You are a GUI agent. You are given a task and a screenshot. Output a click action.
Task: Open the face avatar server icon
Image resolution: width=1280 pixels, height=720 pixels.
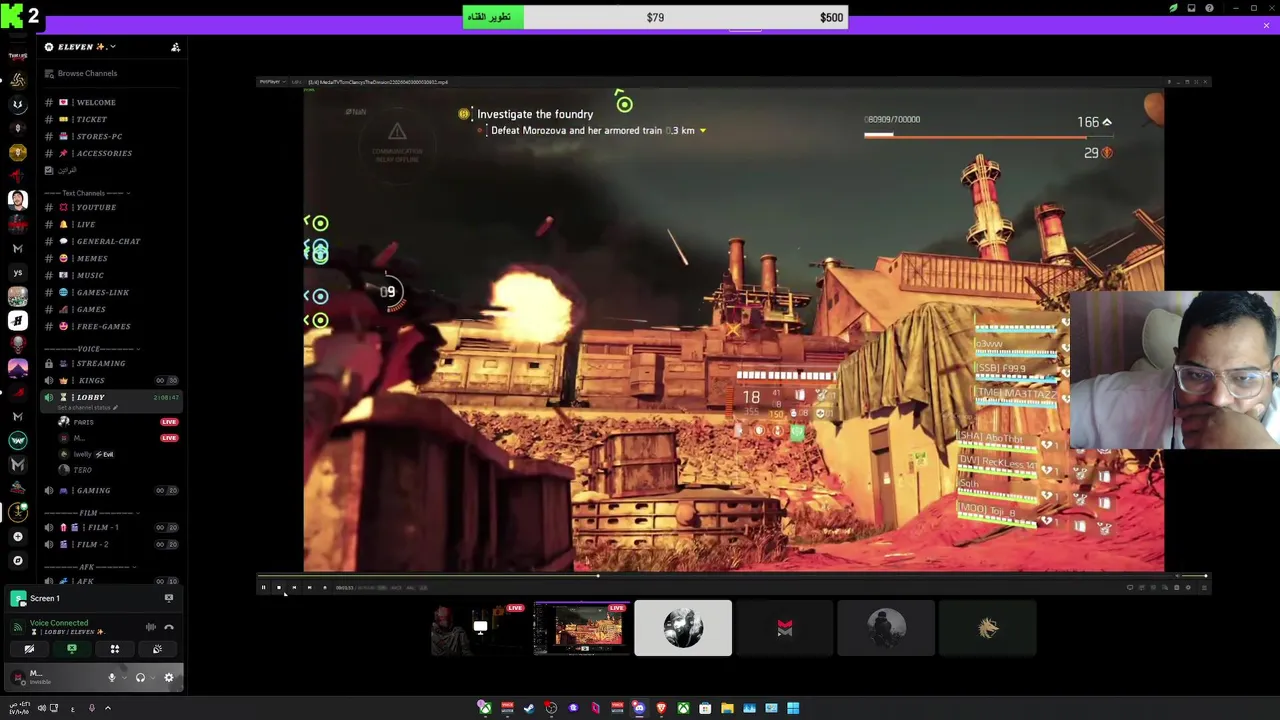click(x=18, y=200)
